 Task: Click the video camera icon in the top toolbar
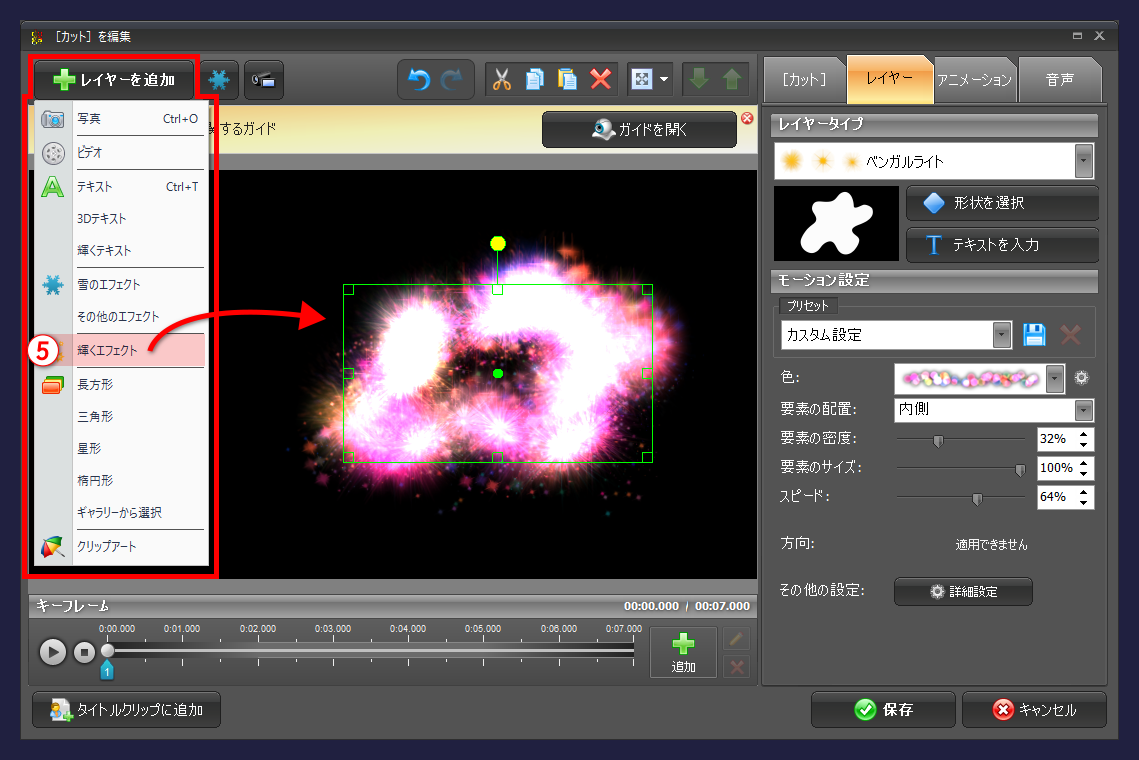[x=263, y=80]
